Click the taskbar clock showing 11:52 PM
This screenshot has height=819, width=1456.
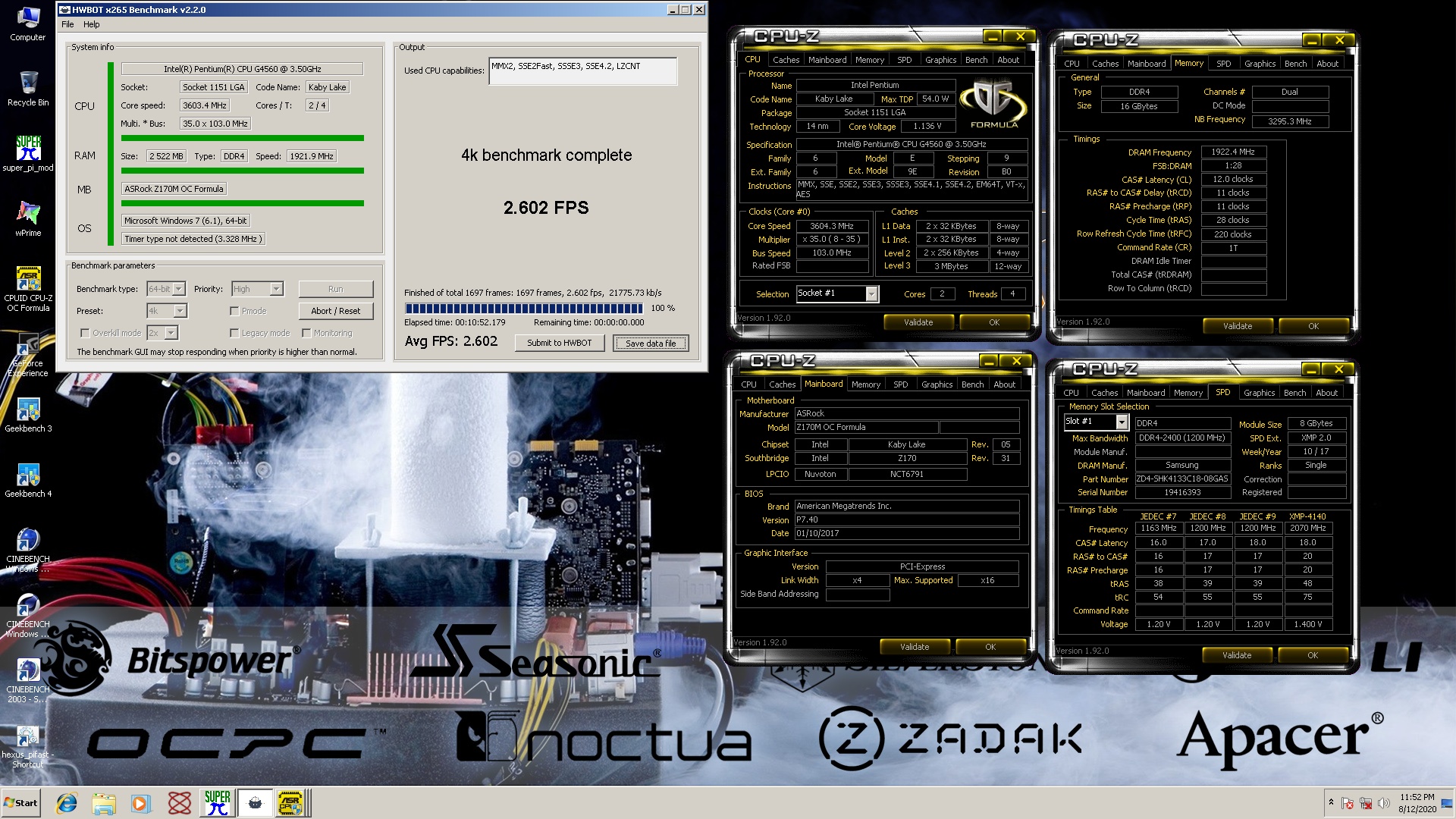[x=1417, y=803]
